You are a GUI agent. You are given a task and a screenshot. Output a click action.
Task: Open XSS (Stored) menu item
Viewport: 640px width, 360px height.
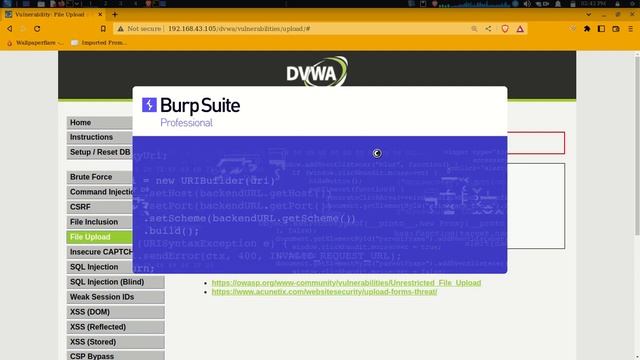[x=116, y=342]
